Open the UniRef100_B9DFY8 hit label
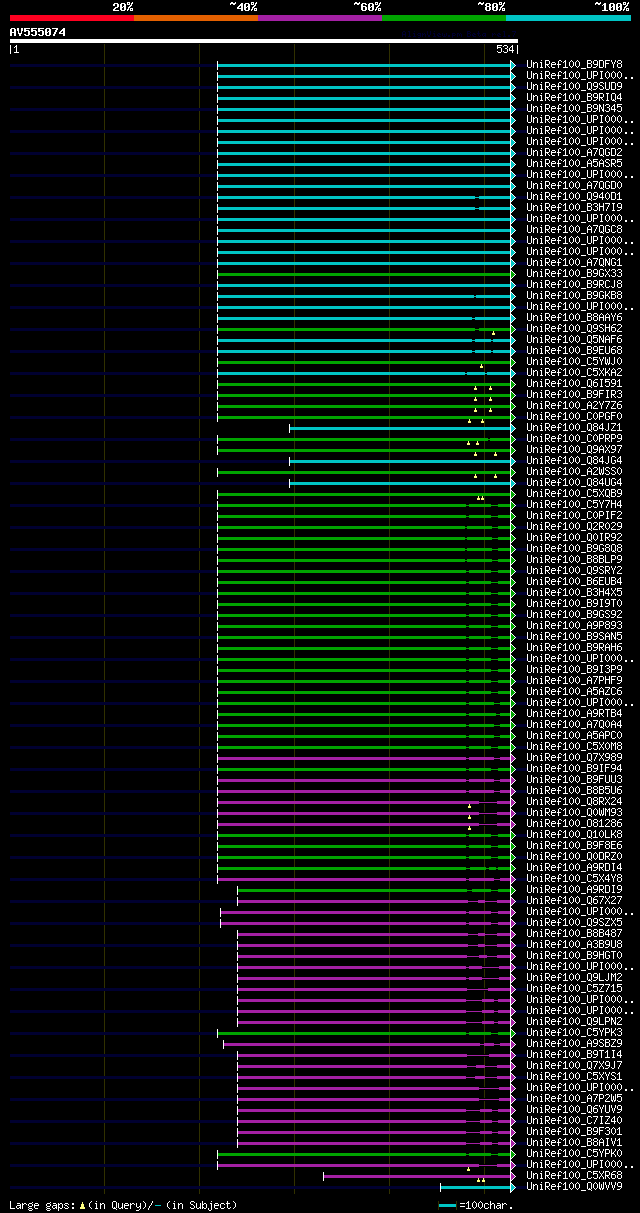The height and width of the screenshot is (1213, 640). tap(575, 64)
